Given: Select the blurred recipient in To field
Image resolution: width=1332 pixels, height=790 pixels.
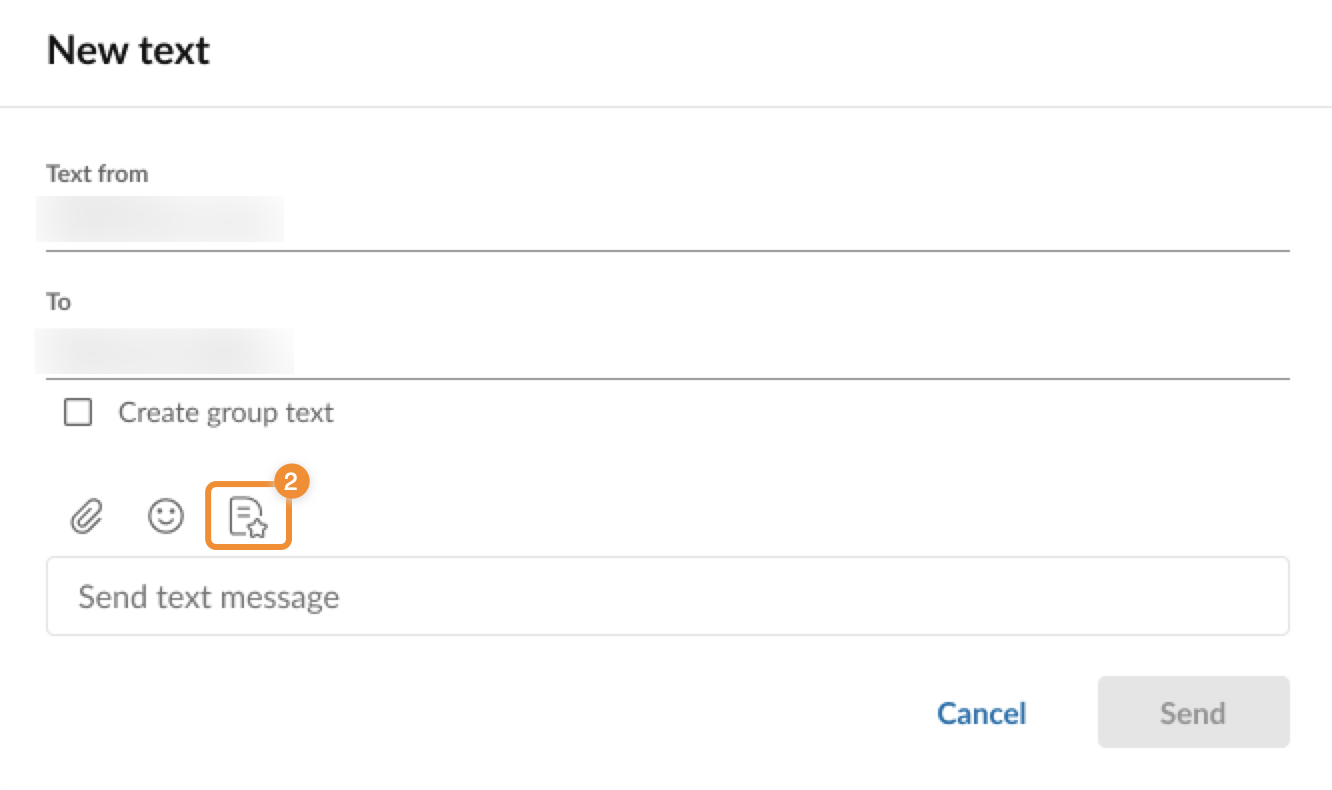Looking at the screenshot, I should click(x=165, y=350).
